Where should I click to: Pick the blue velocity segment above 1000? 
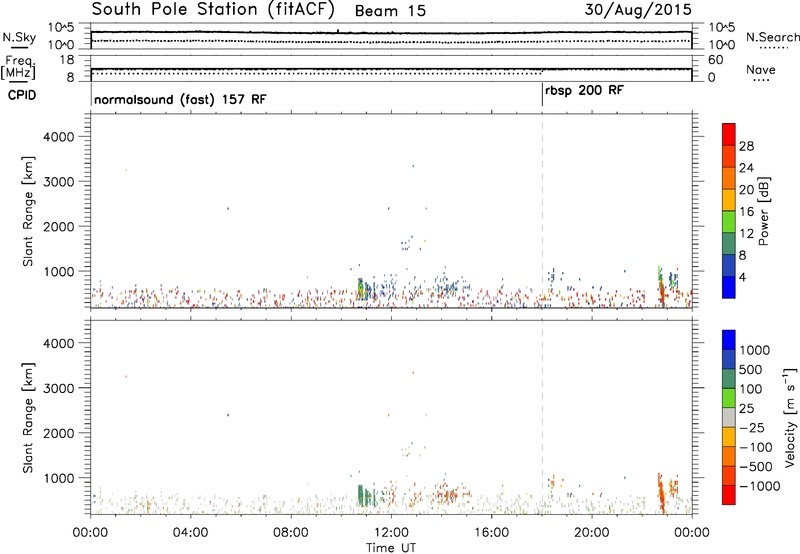coord(729,340)
